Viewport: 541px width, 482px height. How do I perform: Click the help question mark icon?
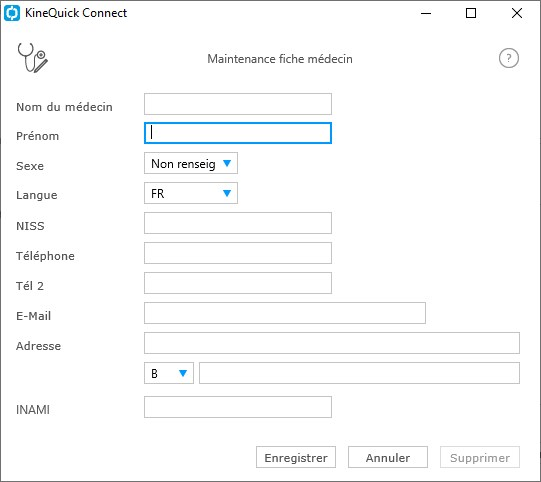(509, 58)
